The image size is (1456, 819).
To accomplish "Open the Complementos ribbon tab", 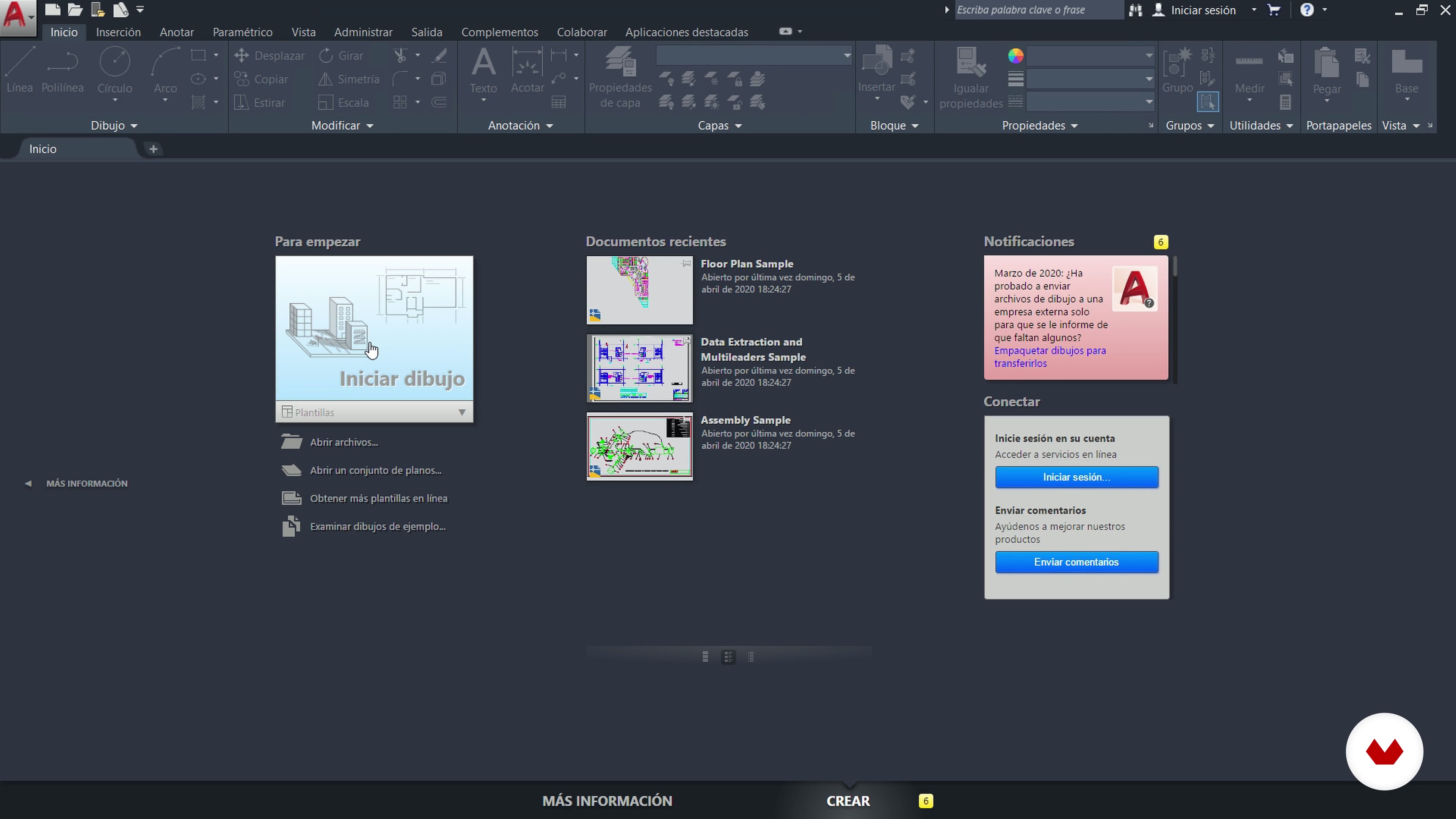I will [500, 32].
